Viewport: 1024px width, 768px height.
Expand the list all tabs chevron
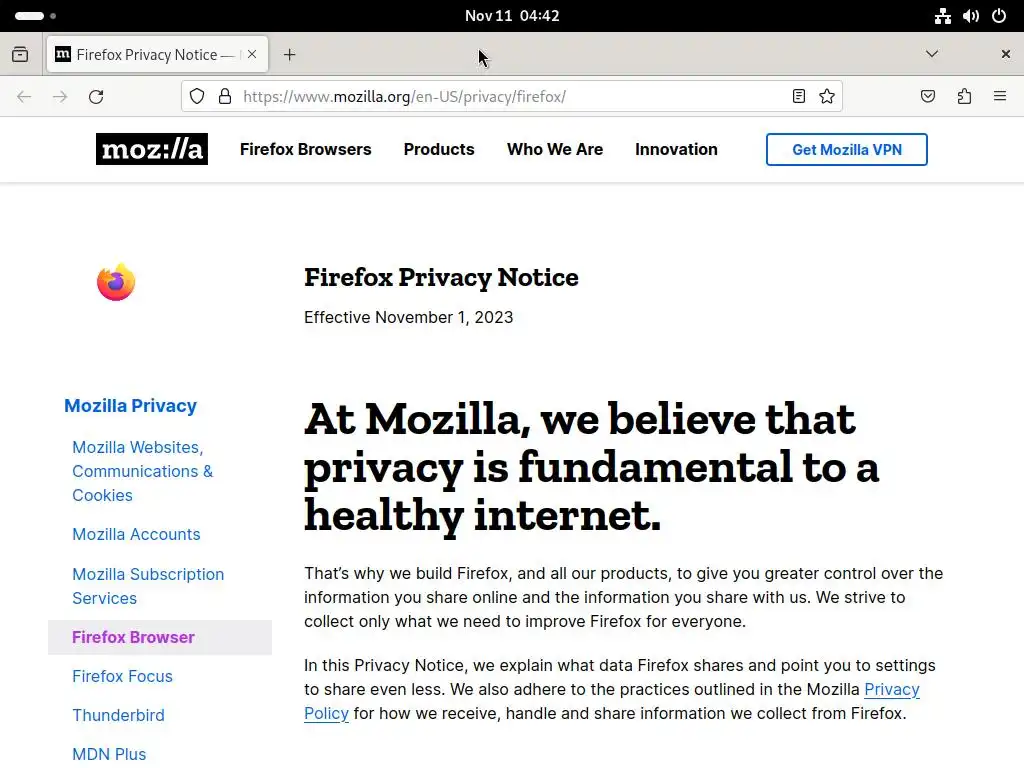coord(932,54)
